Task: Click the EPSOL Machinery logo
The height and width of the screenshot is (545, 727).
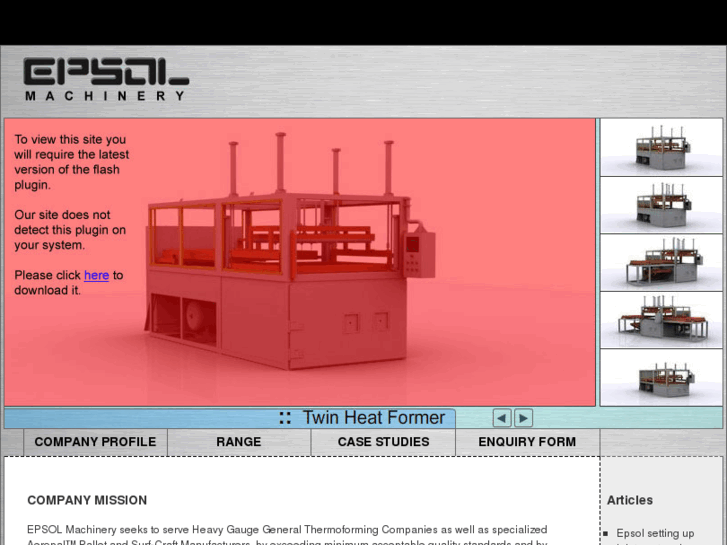Action: [x=106, y=79]
